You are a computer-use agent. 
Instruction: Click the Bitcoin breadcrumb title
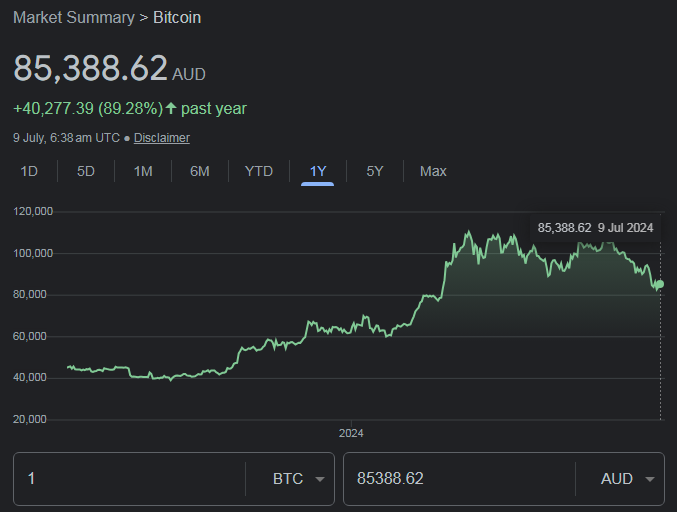[177, 18]
